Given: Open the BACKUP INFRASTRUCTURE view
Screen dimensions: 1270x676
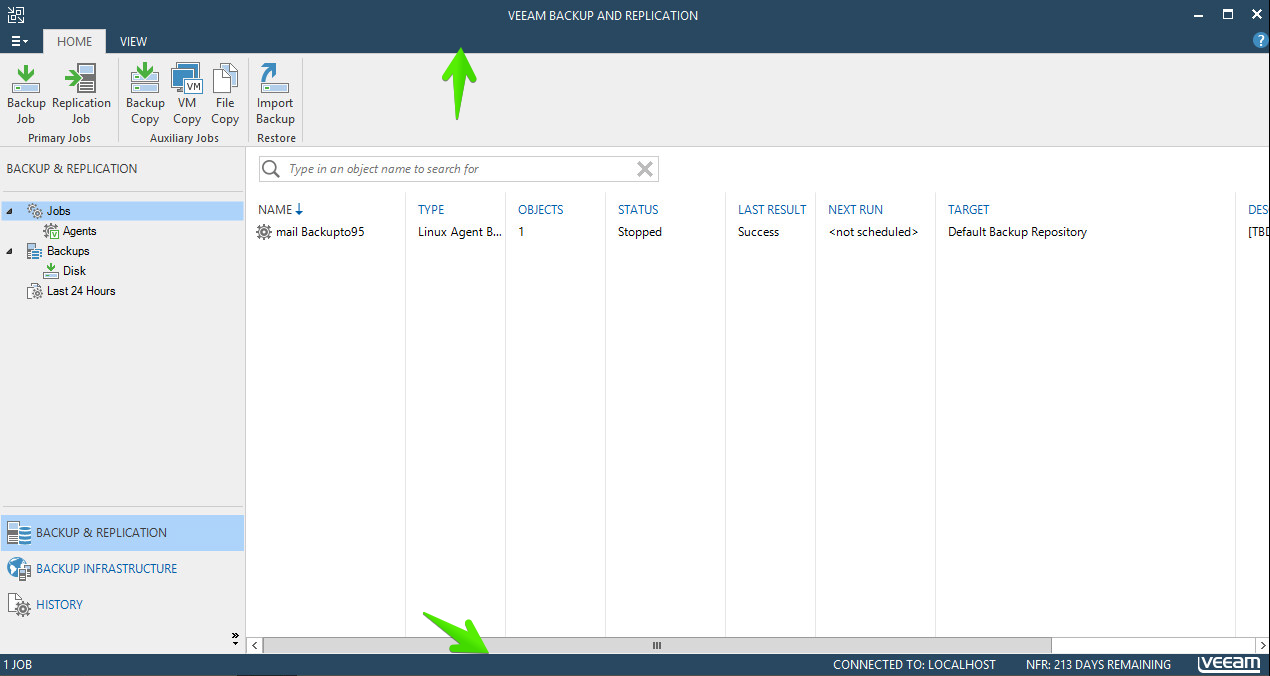Looking at the screenshot, I should 122,569.
